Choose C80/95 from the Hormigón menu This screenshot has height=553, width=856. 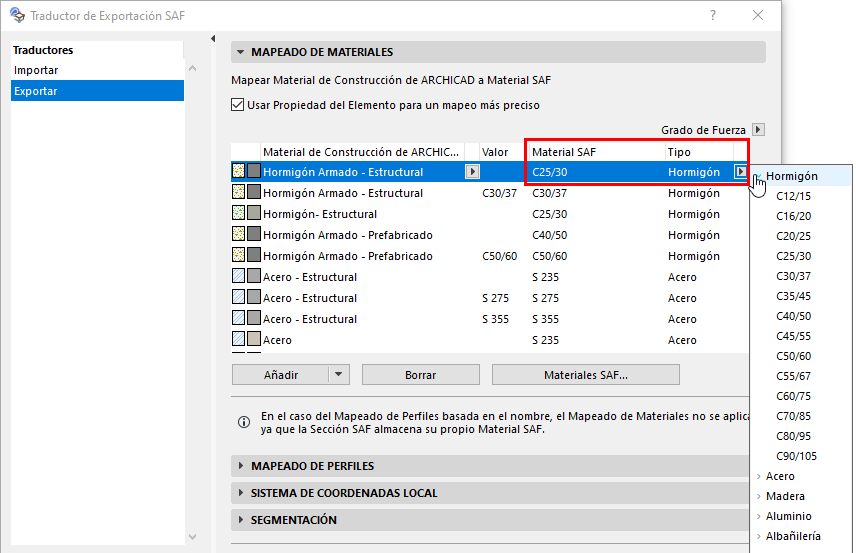793,436
